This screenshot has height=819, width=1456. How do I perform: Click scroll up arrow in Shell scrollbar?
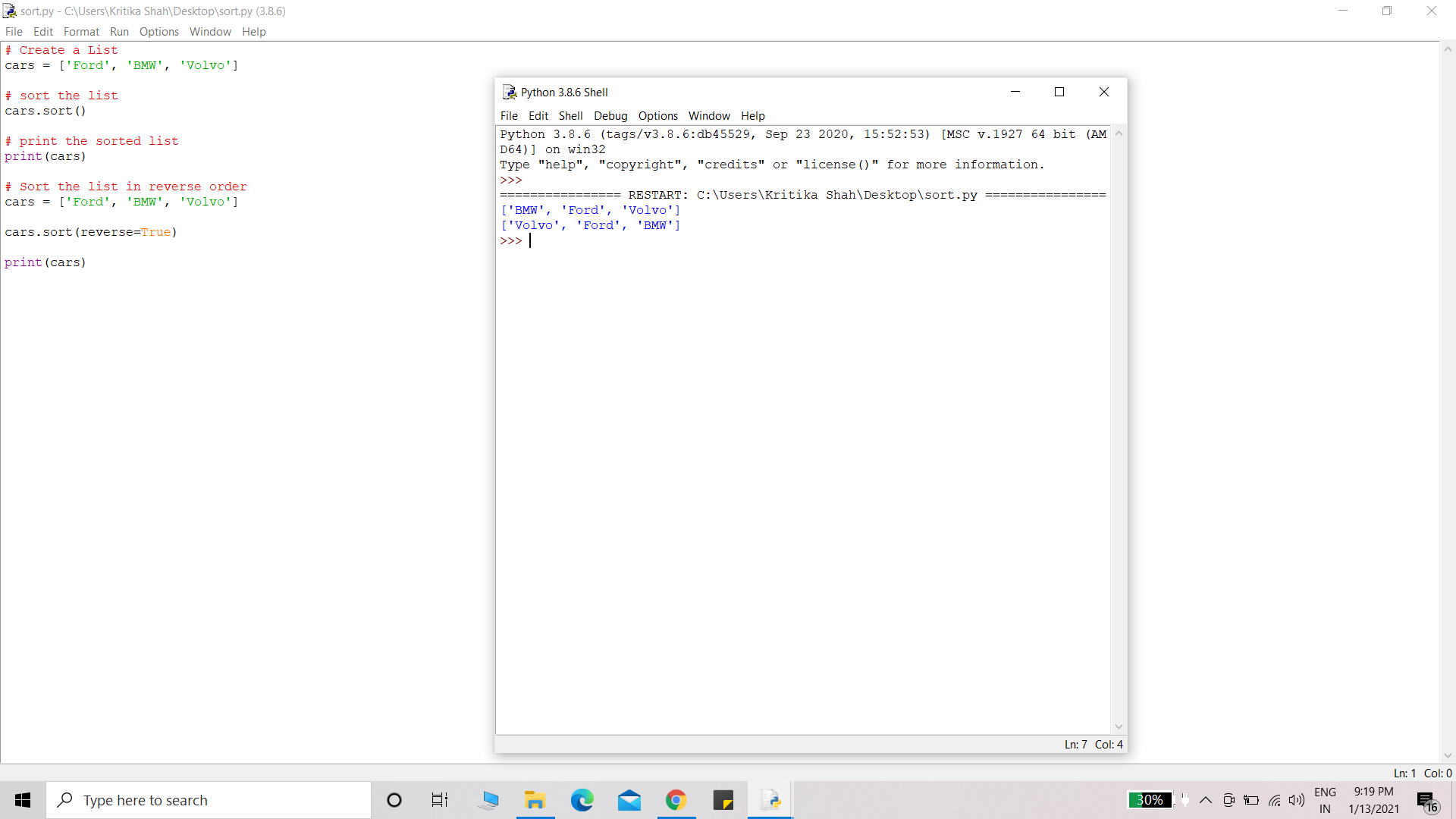(x=1119, y=133)
